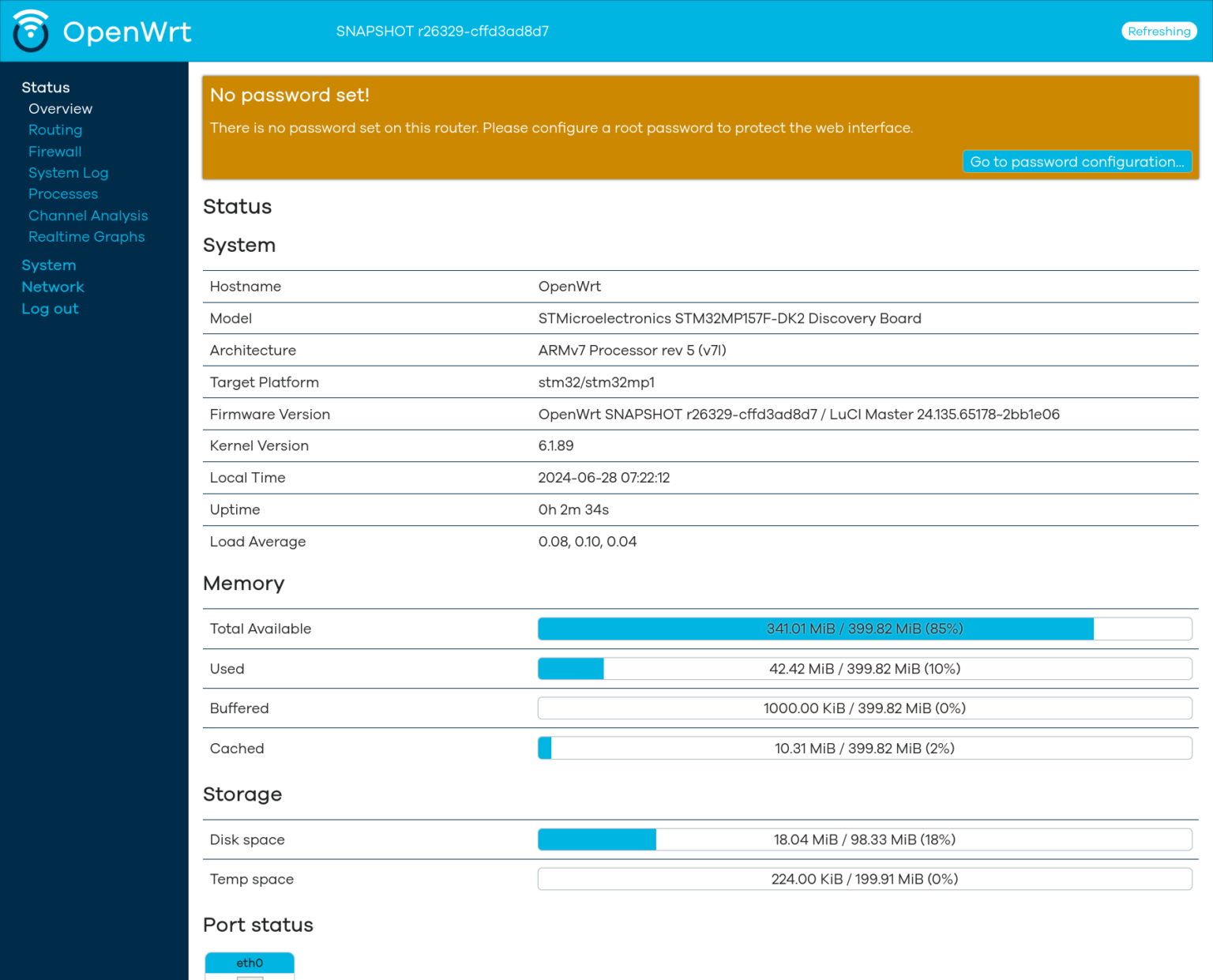Open the Overview page
1213x980 pixels.
pyautogui.click(x=60, y=109)
